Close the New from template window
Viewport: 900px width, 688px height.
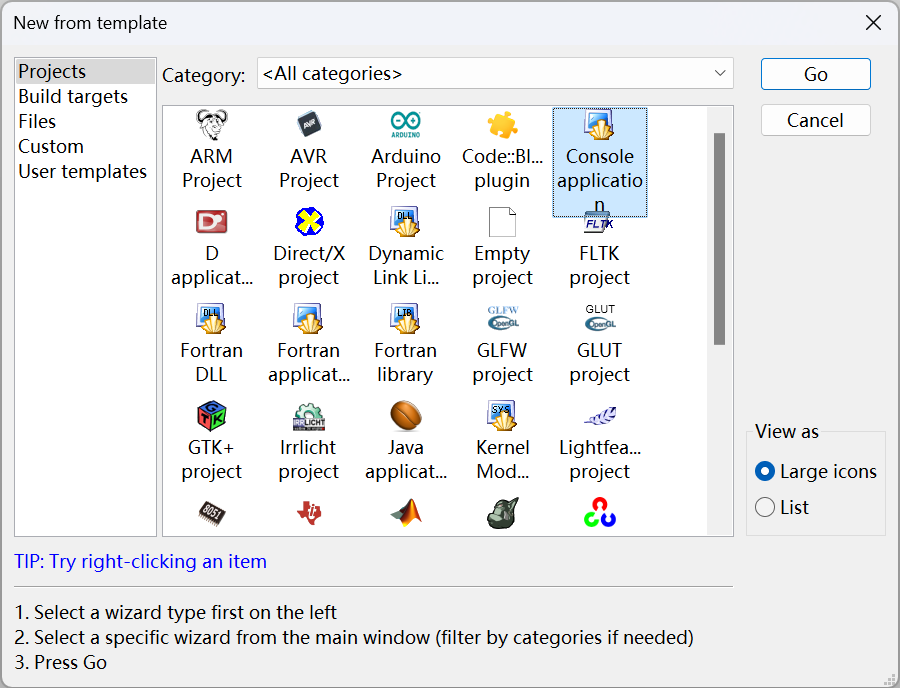[873, 23]
